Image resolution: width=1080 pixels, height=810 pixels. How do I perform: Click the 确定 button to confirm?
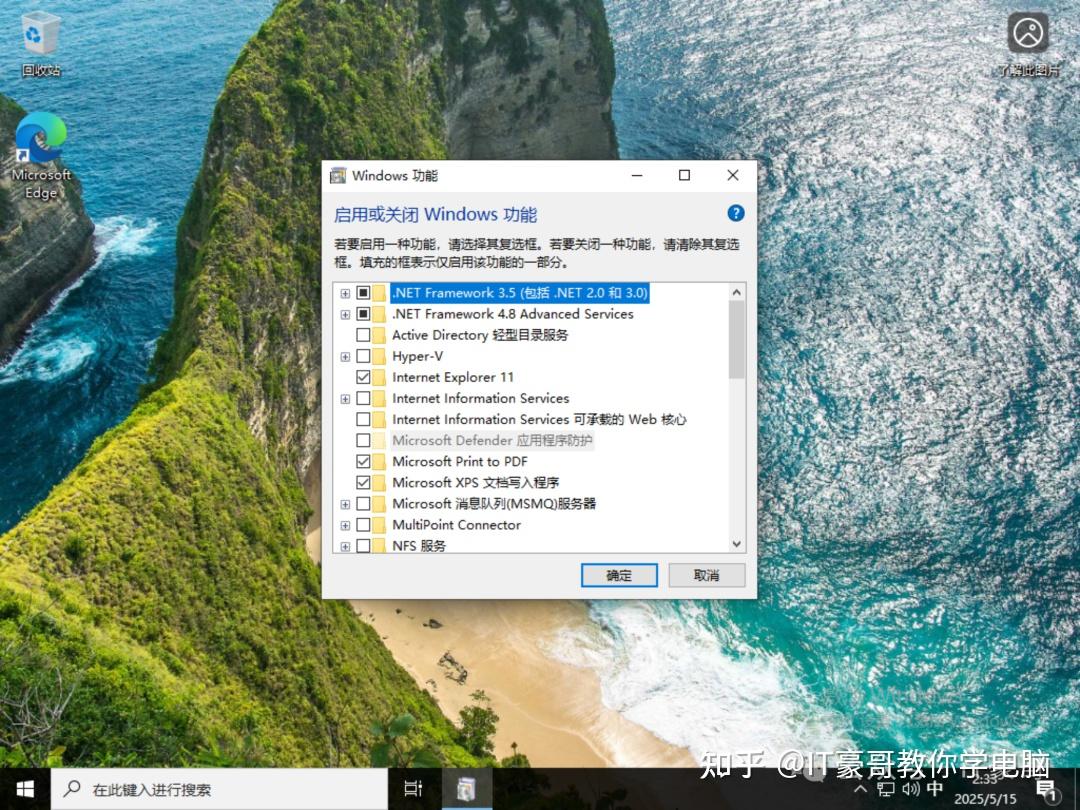tap(618, 575)
